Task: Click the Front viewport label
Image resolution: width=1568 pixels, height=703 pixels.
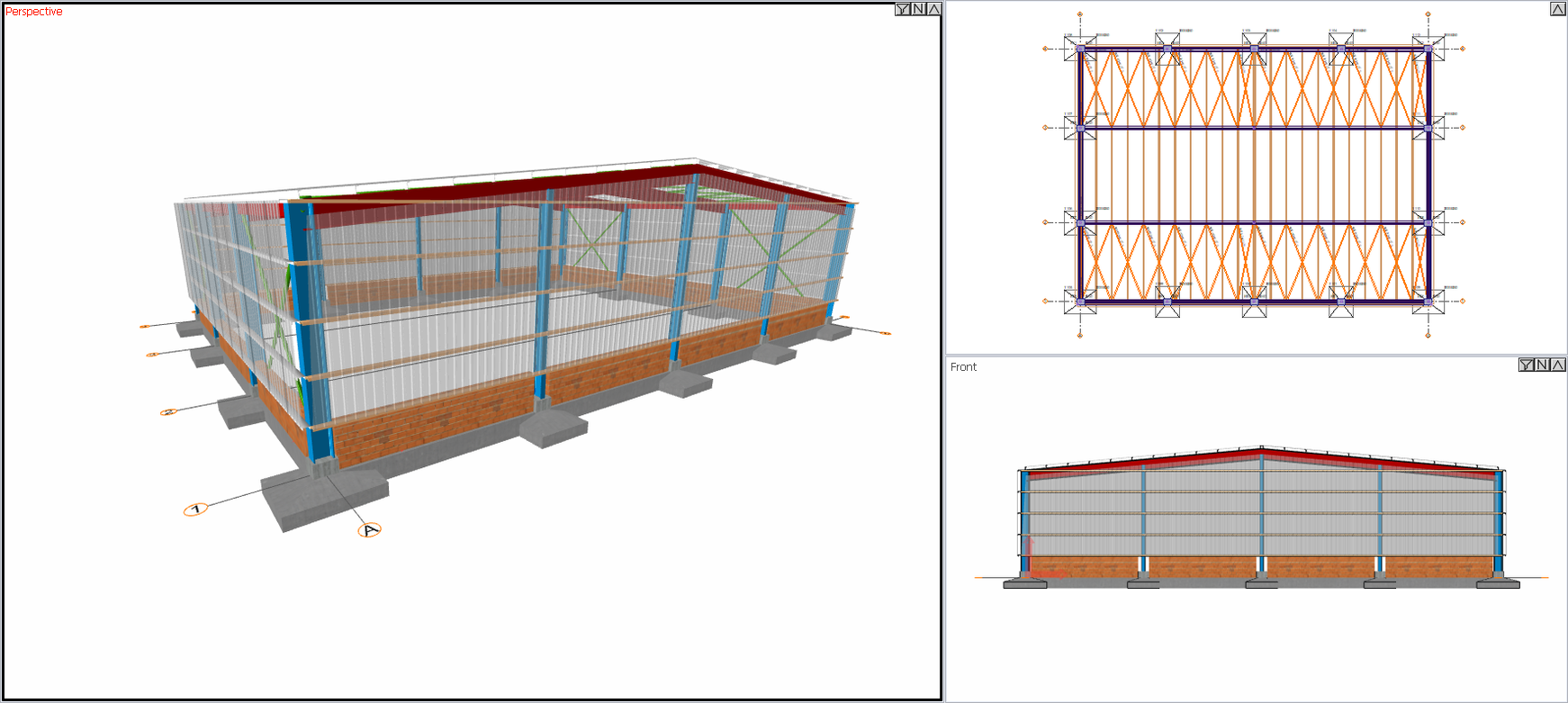Action: coord(963,367)
